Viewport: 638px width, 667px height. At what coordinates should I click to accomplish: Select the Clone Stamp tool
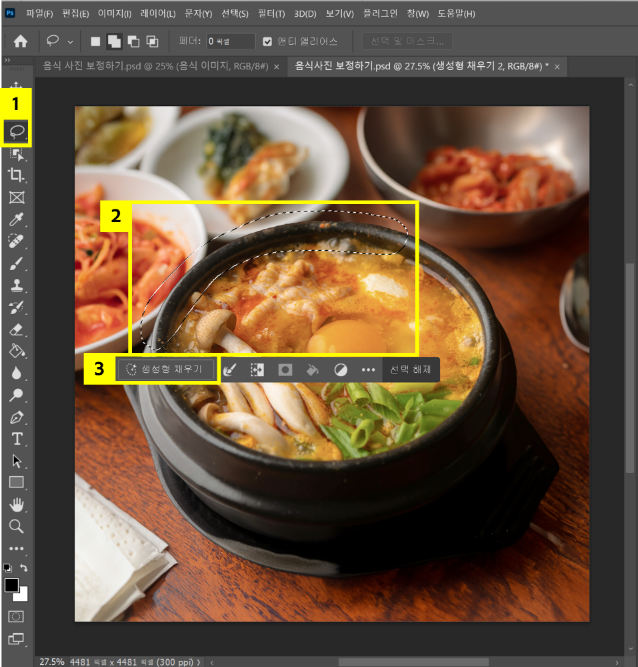pyautogui.click(x=17, y=285)
